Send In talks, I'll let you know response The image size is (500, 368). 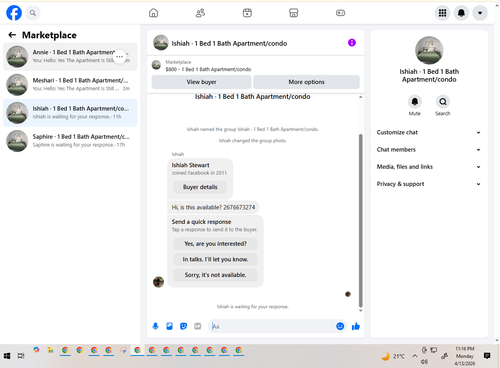pos(215,259)
